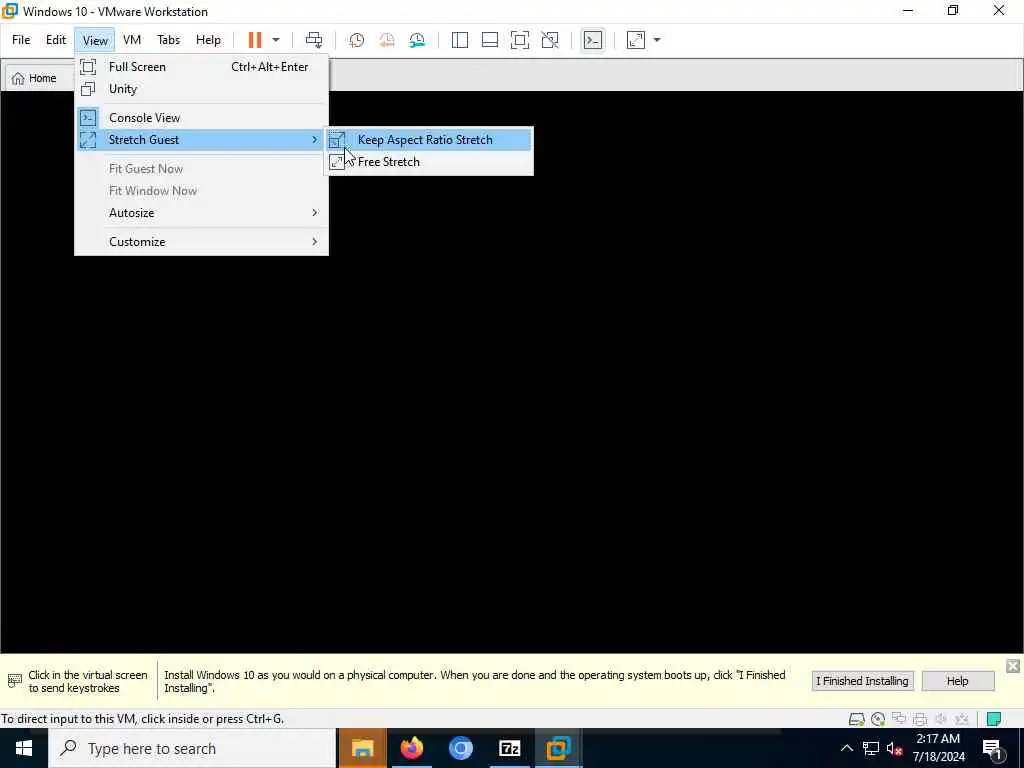Click the sound card status icon
The width and height of the screenshot is (1024, 768).
point(940,719)
